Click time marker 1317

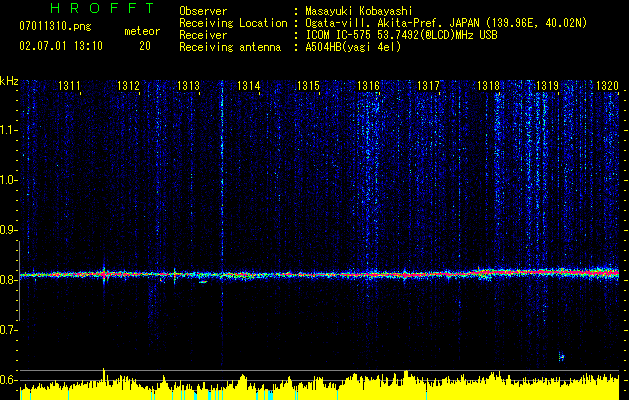tap(428, 86)
